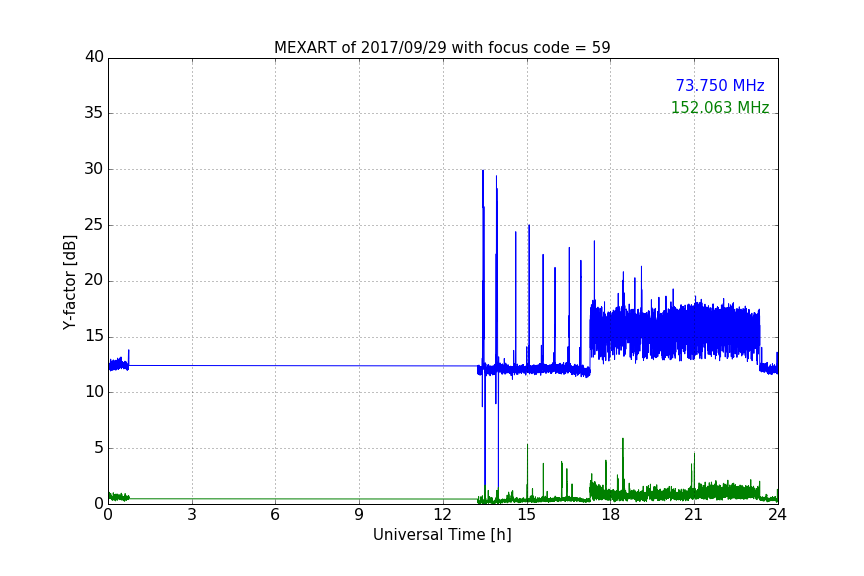Screen dimensions: 864x576
Task: Click the y-axis tick label 30
Action: point(94,169)
